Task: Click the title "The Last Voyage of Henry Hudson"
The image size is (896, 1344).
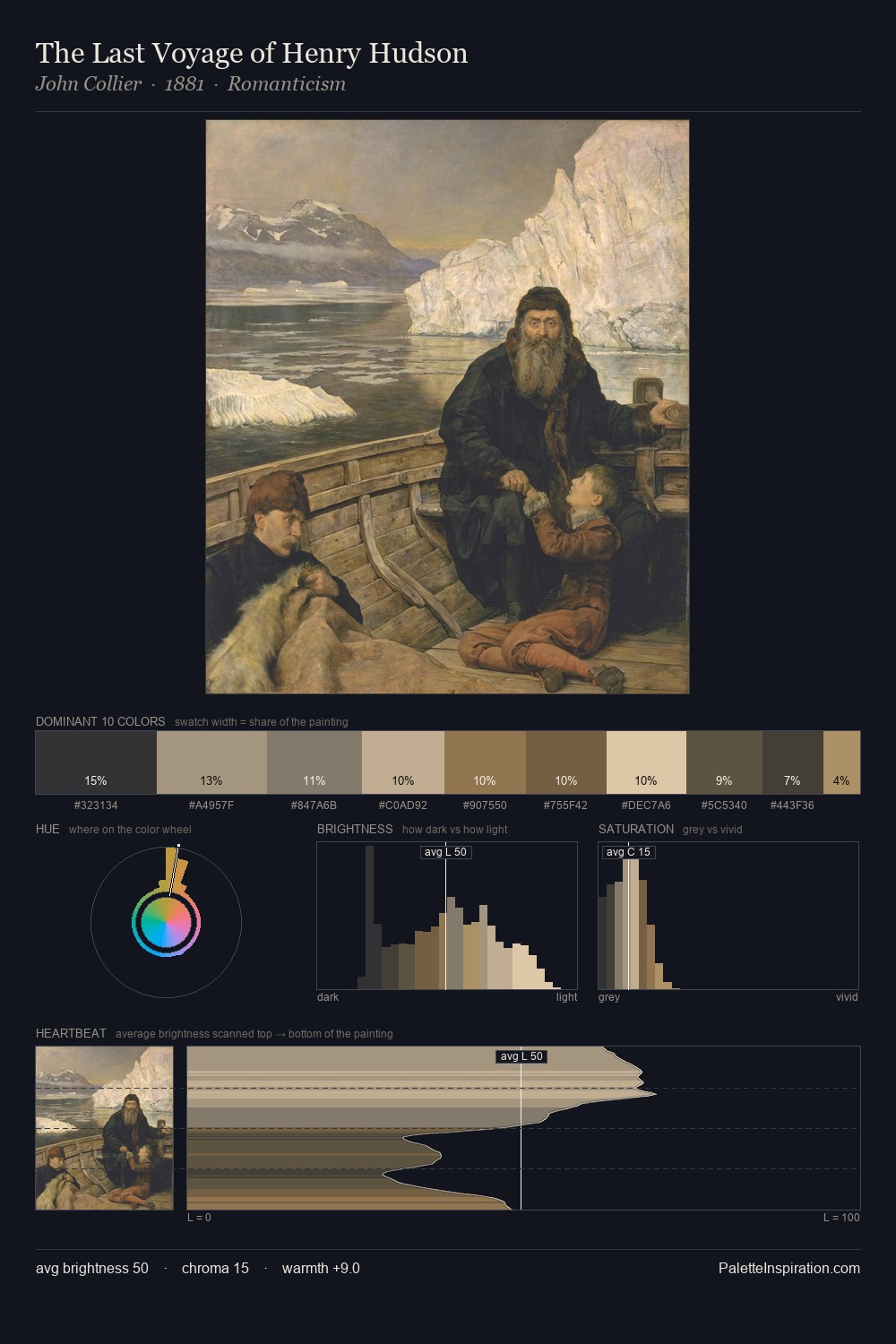Action: [x=252, y=53]
